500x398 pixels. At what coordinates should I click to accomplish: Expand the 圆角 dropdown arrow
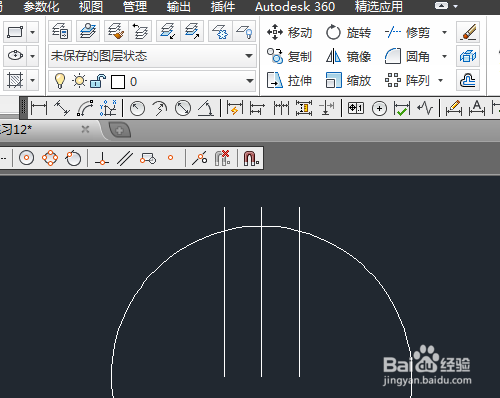444,56
